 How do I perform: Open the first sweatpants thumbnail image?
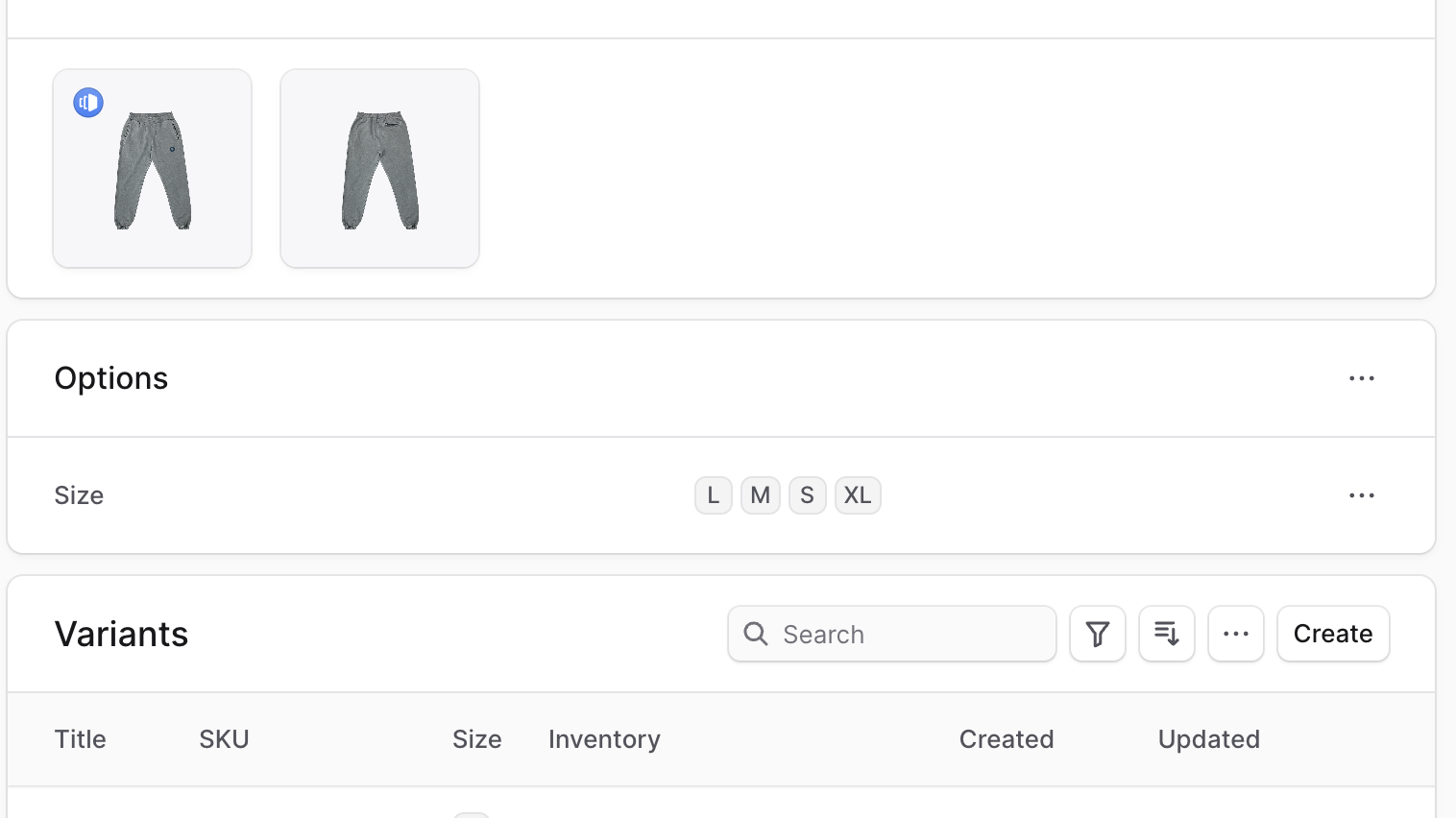point(153,168)
